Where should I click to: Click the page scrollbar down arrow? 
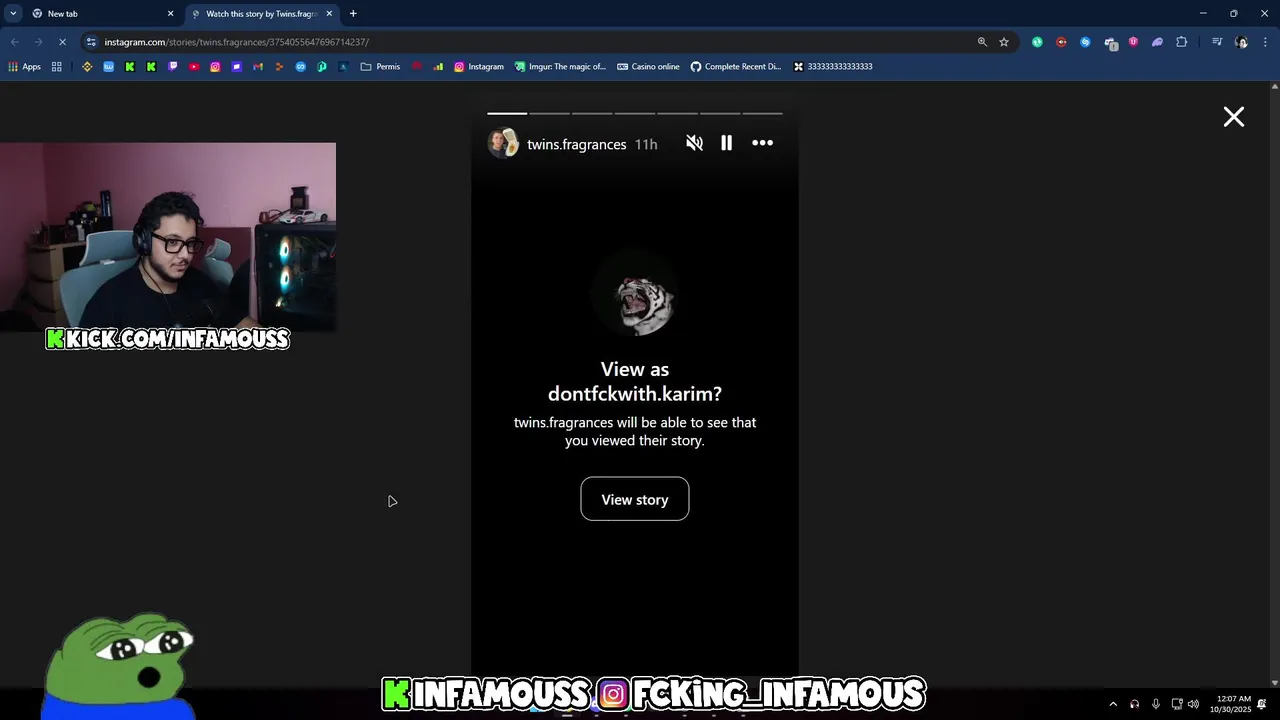1274,683
